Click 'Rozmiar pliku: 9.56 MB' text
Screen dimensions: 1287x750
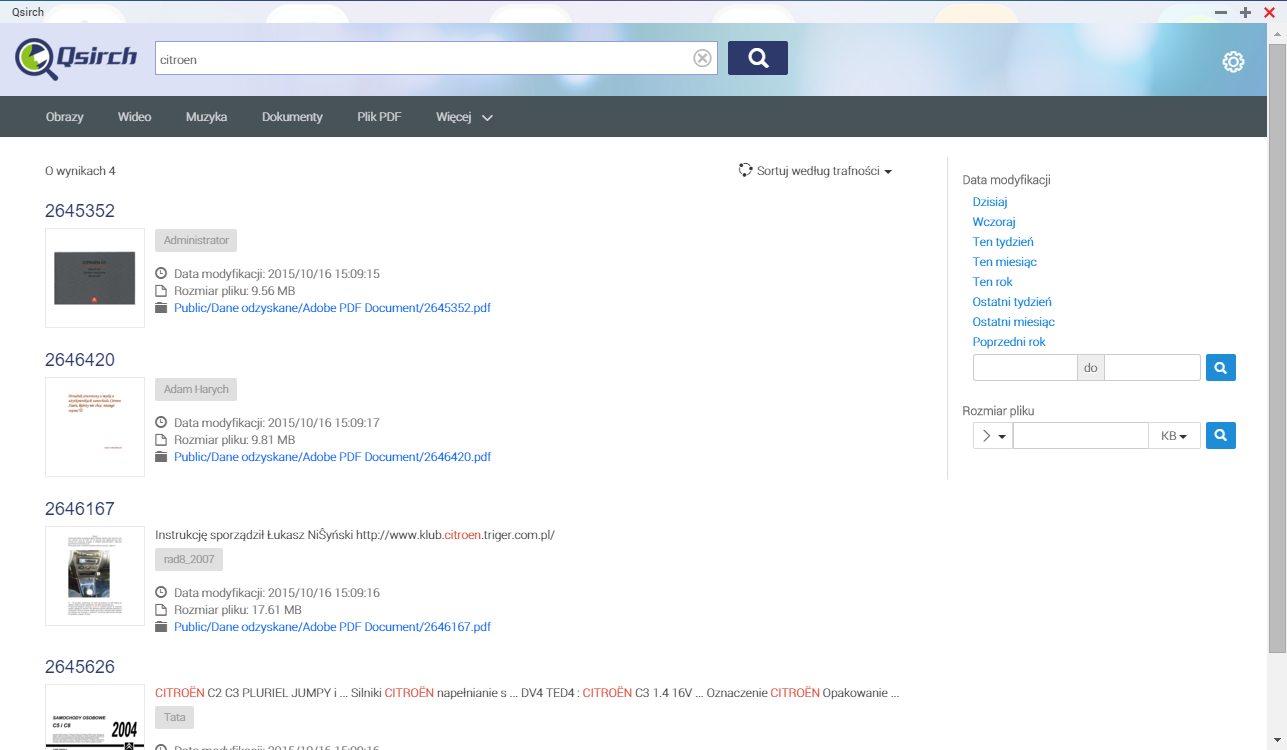234,291
